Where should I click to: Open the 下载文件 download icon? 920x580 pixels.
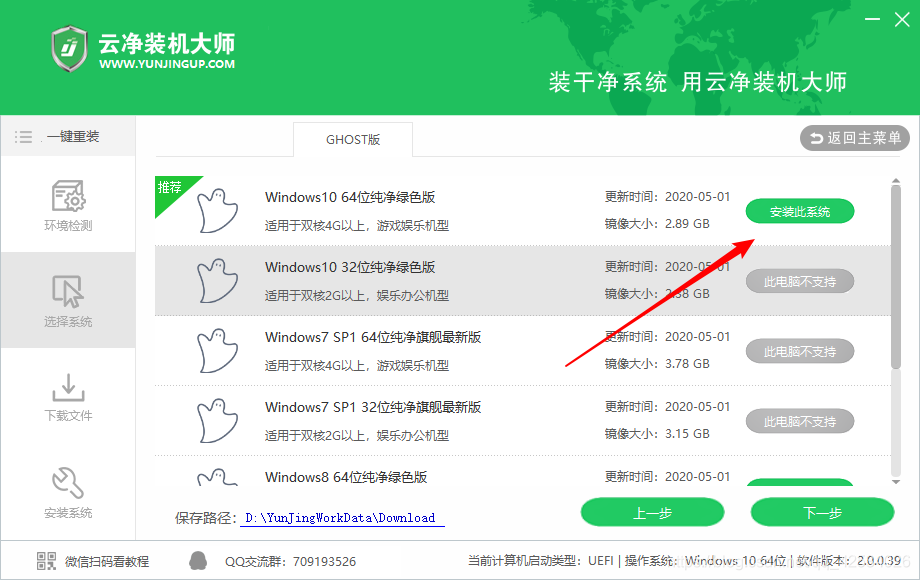click(x=68, y=387)
